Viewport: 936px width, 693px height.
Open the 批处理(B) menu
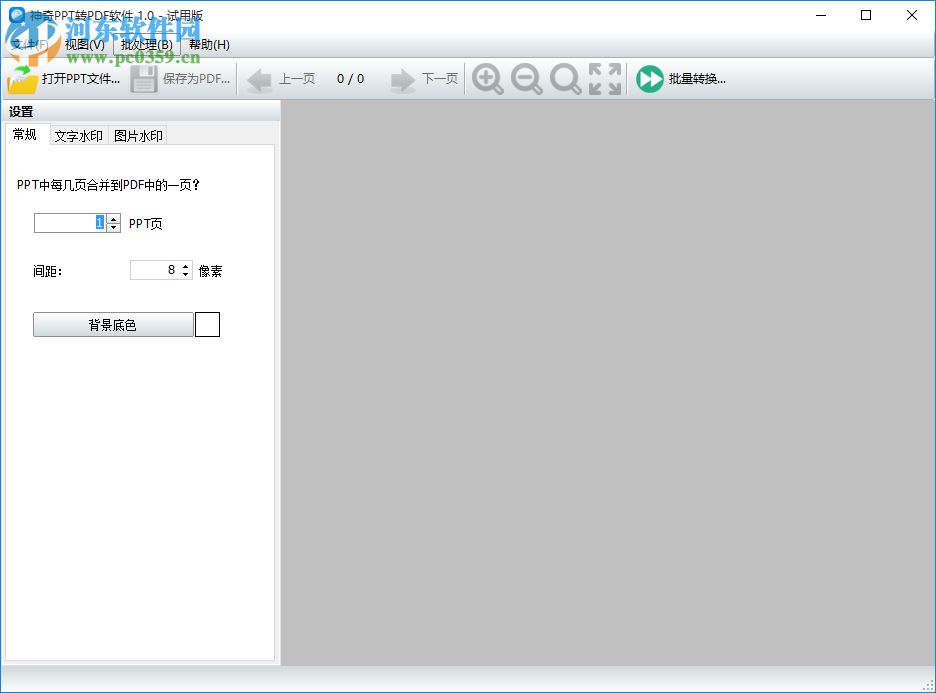146,45
